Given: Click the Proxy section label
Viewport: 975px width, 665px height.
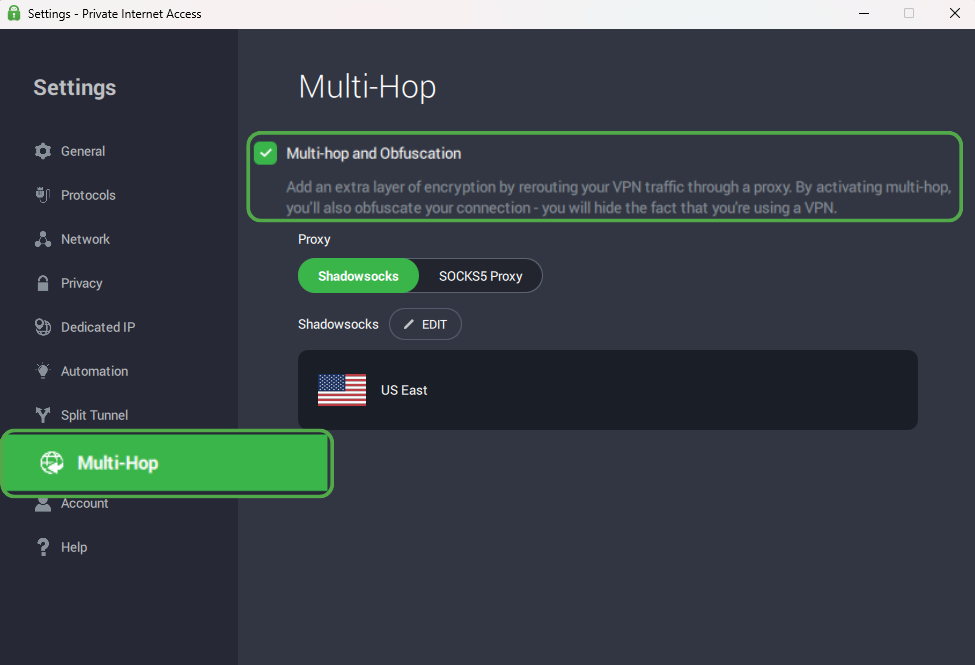Looking at the screenshot, I should click(x=314, y=239).
